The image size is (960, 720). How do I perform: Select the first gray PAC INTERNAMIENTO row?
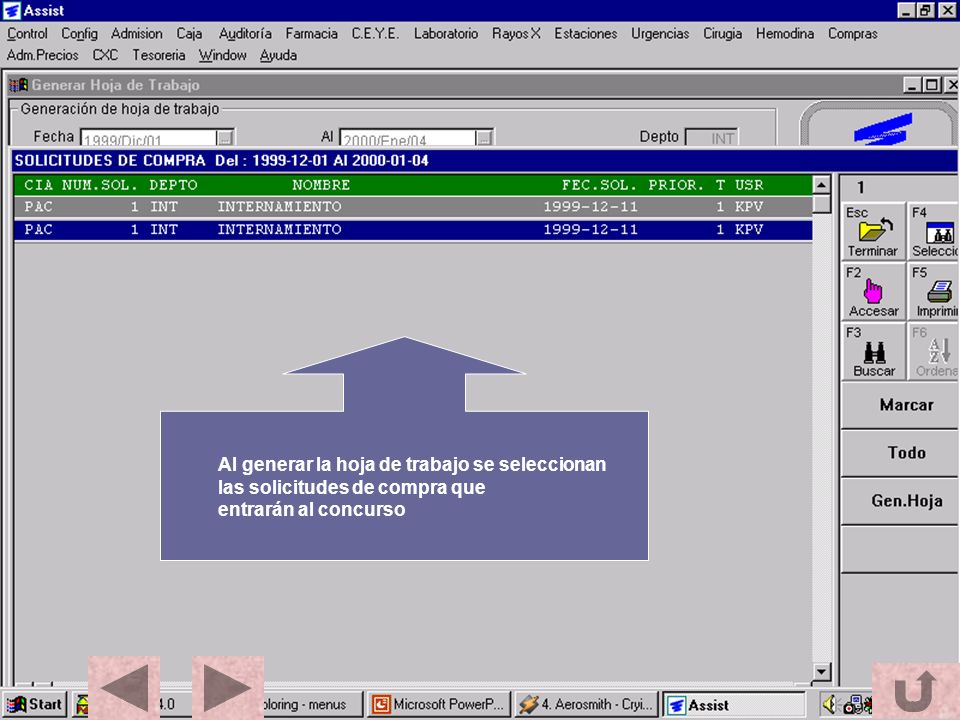[413, 207]
